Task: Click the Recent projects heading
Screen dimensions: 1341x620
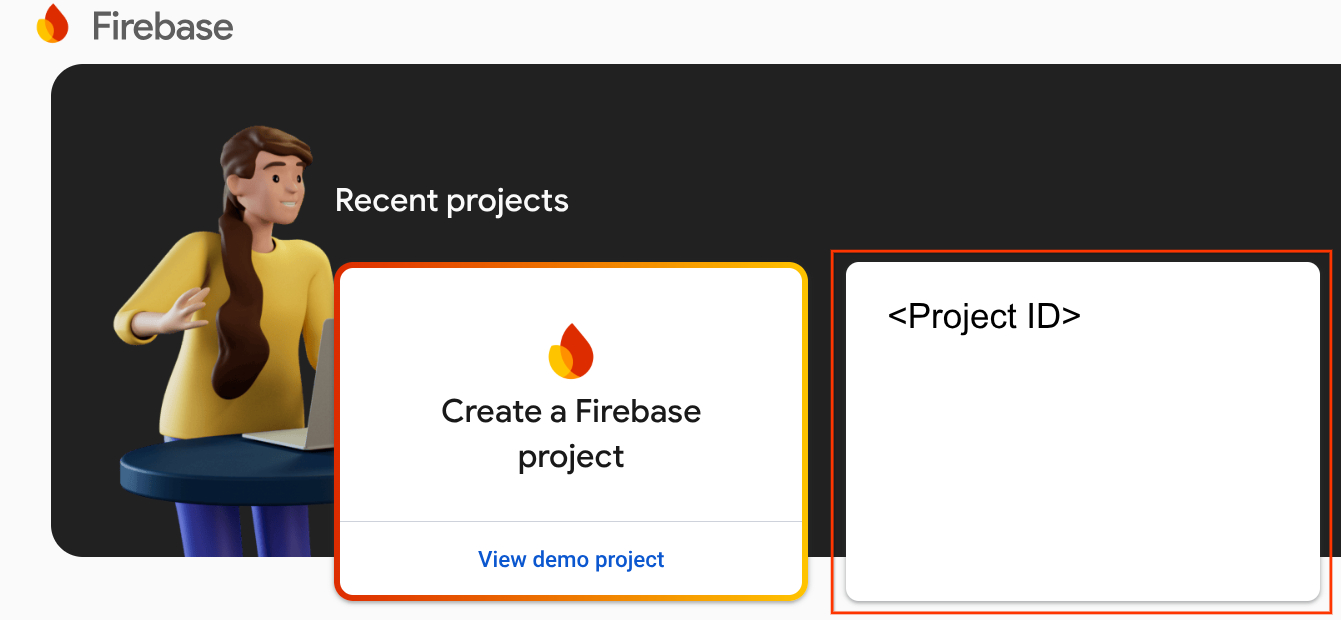Action: [x=452, y=200]
